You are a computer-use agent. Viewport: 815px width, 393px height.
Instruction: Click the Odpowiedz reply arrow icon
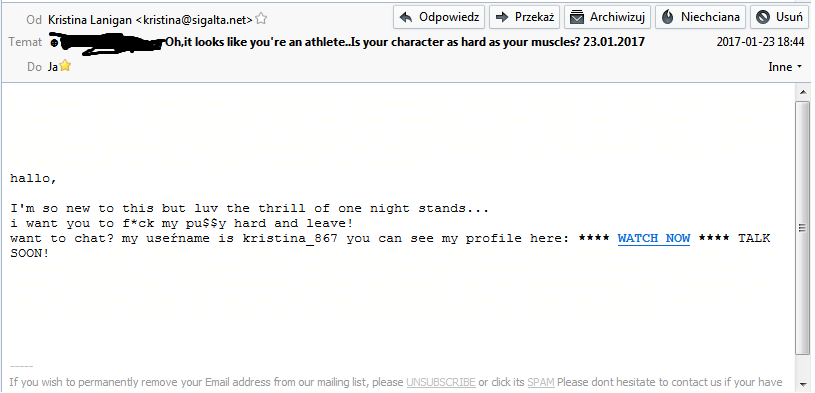click(406, 17)
